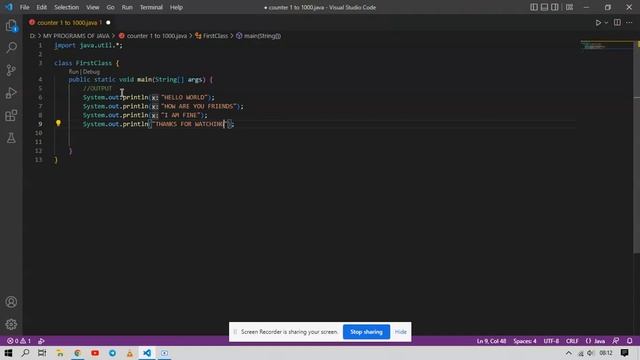The image size is (640, 360).
Task: Toggle the bottom panel layout
Action: click(x=544, y=7)
